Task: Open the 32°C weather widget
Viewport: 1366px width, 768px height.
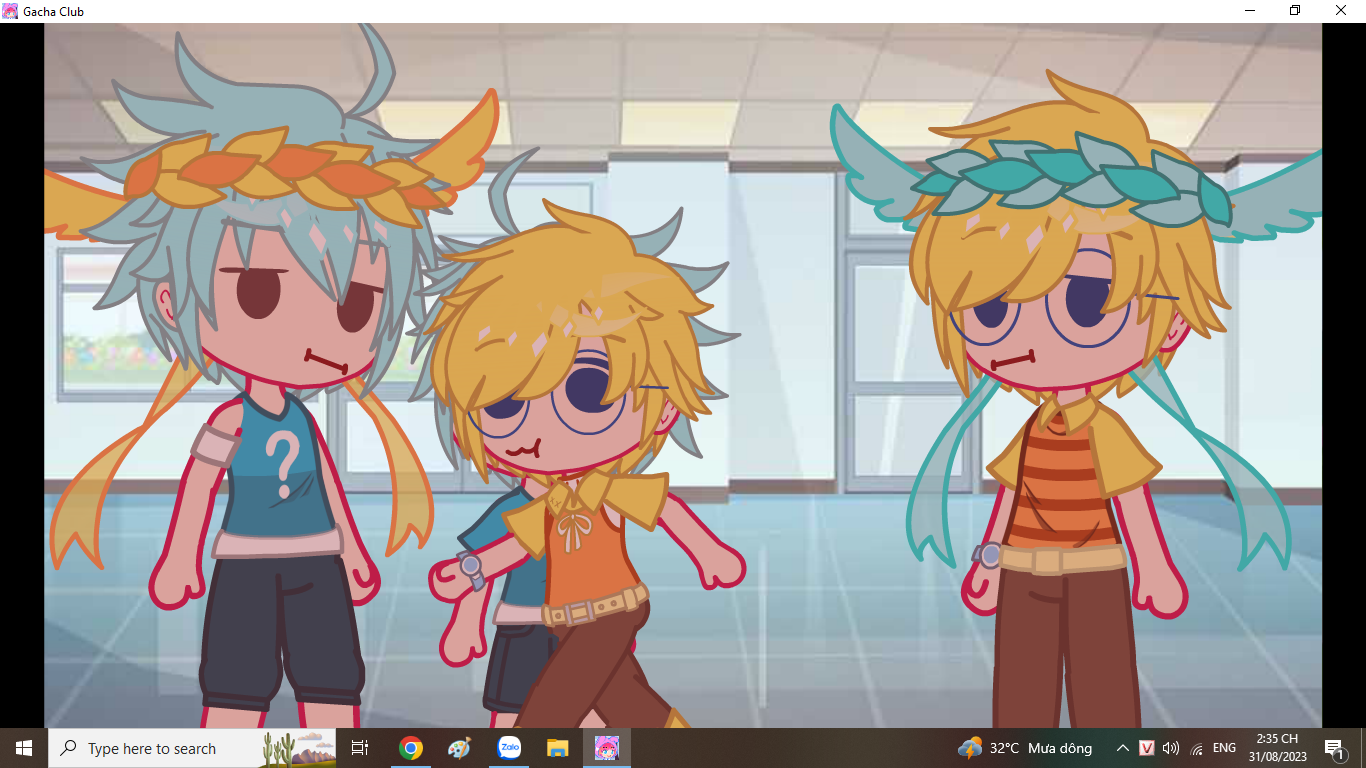Action: pyautogui.click(x=1024, y=748)
